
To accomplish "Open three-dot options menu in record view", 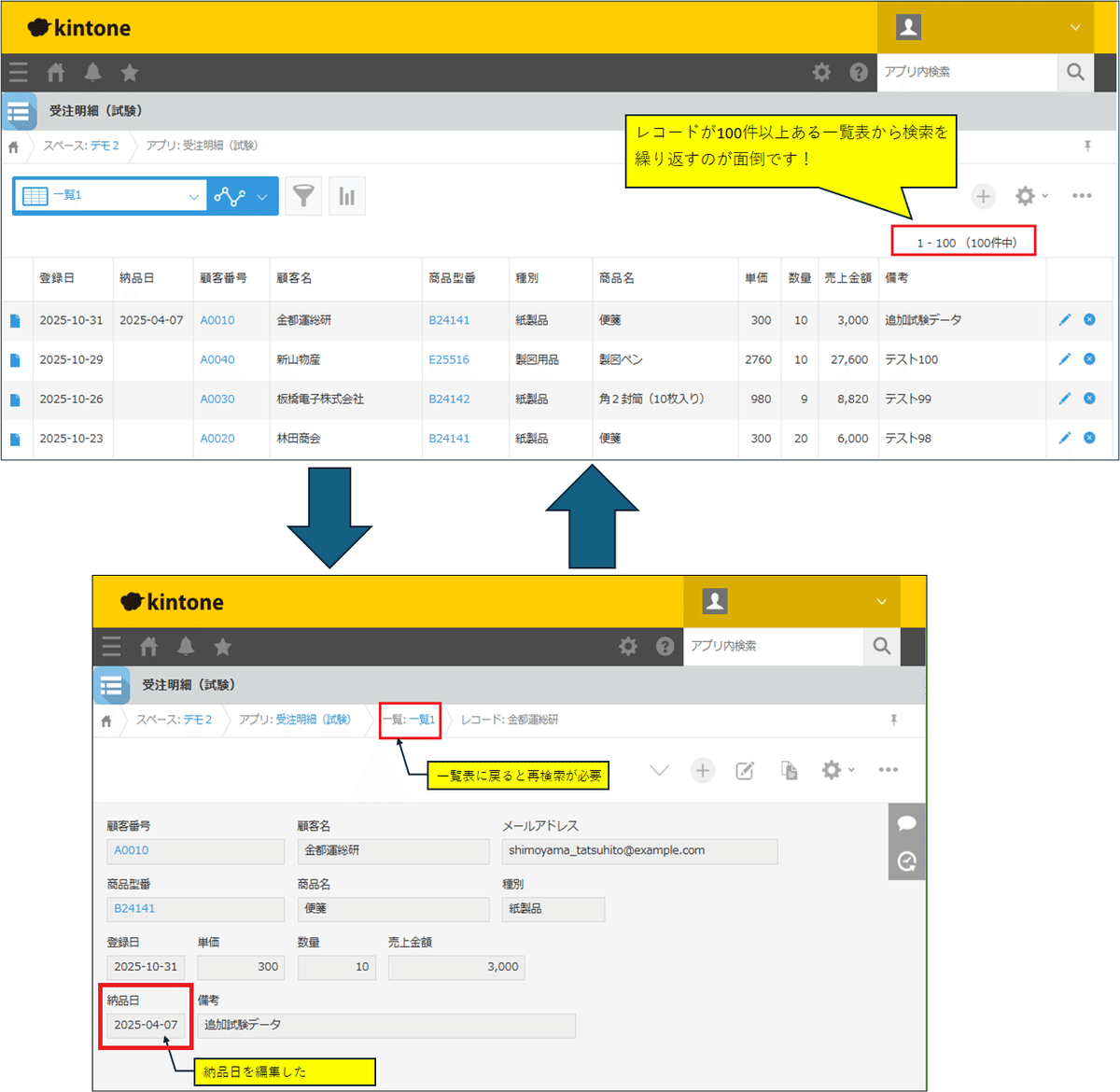I will 889,770.
